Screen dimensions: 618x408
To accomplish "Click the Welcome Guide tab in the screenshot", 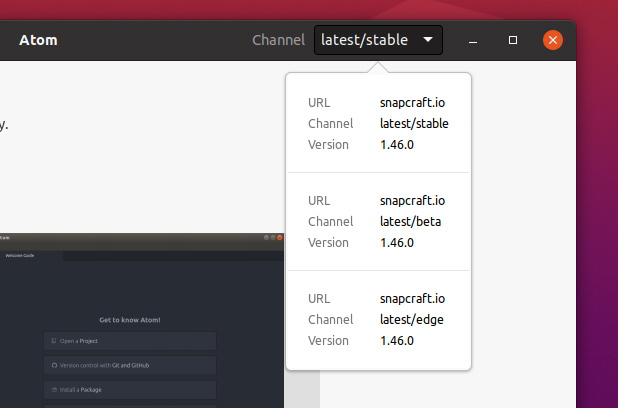I will coord(20,255).
